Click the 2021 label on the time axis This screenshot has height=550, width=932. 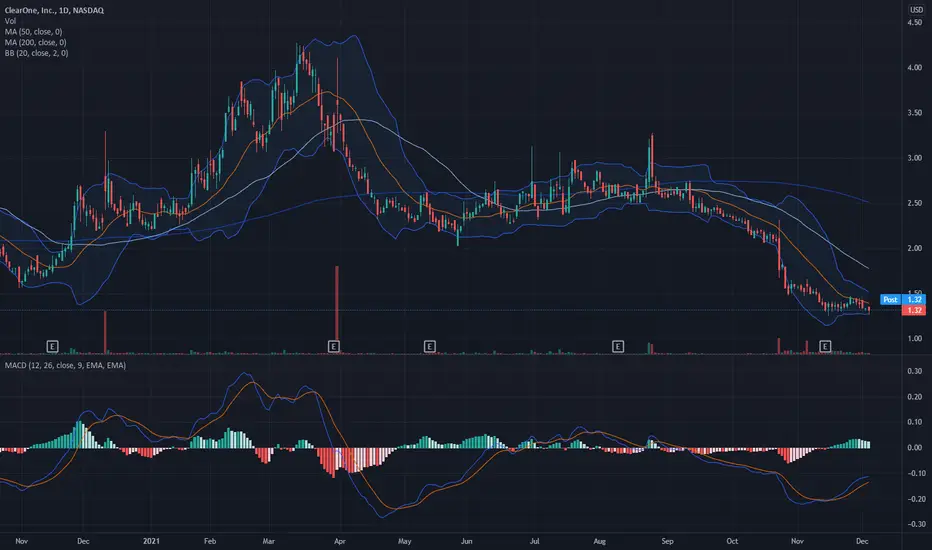152,541
